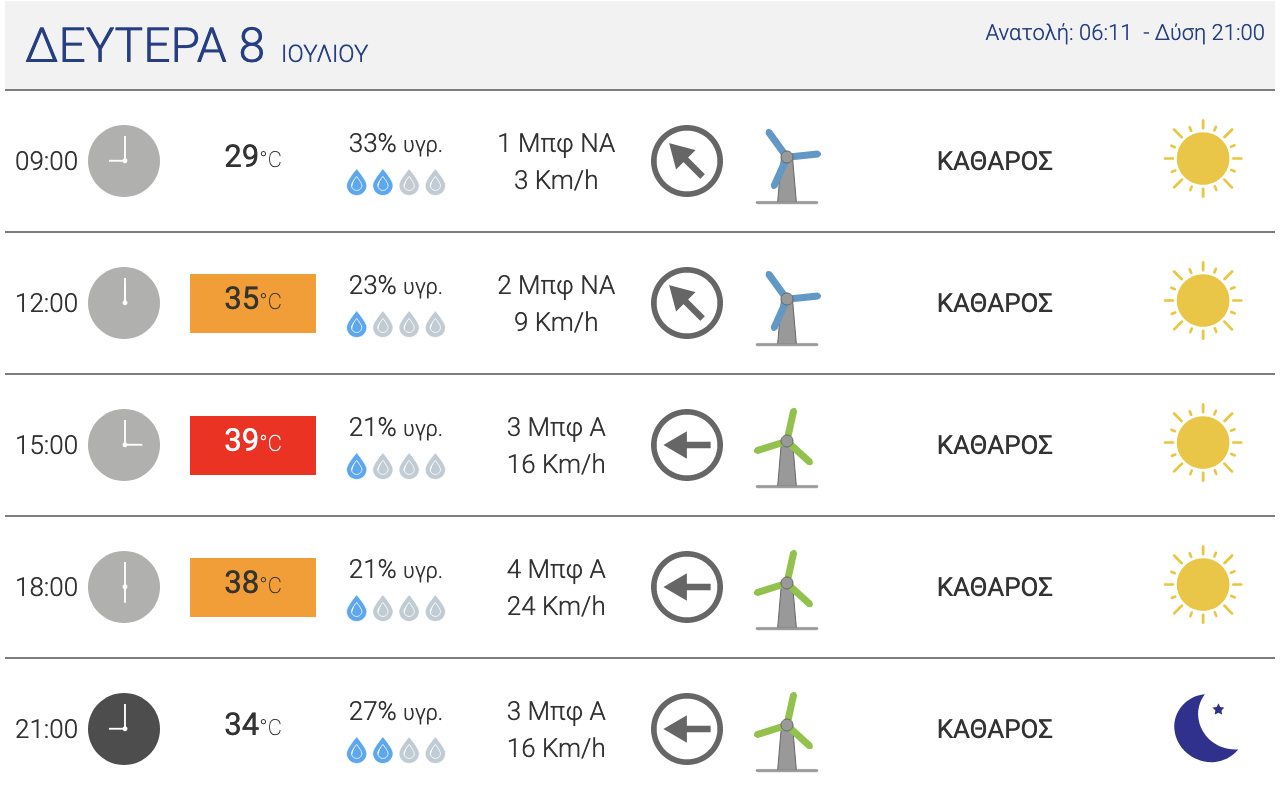The image size is (1282, 797).
Task: Click the sunrise and sunset times text
Action: point(1124,33)
